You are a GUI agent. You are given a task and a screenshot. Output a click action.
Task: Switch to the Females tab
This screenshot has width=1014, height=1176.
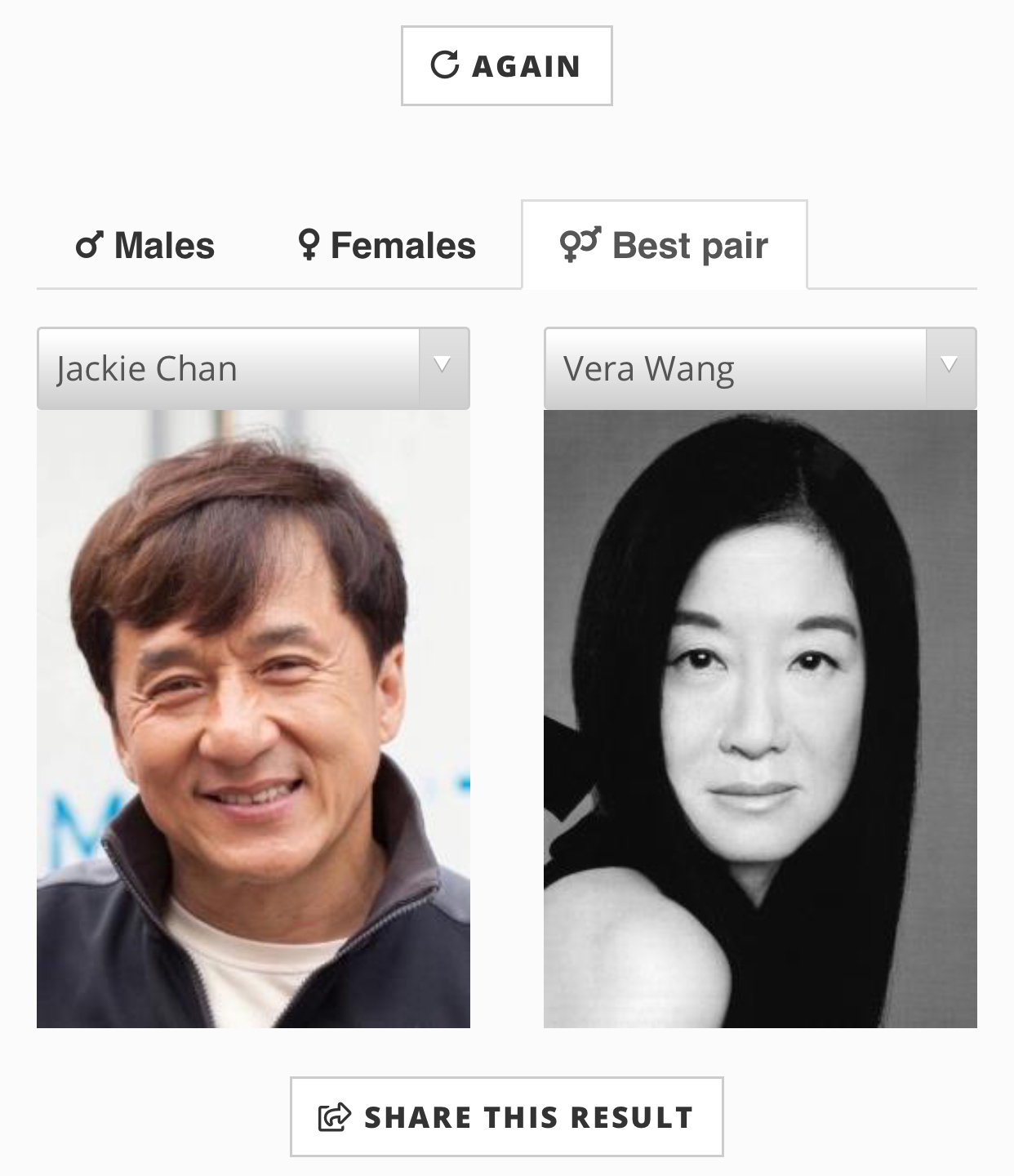(x=387, y=245)
